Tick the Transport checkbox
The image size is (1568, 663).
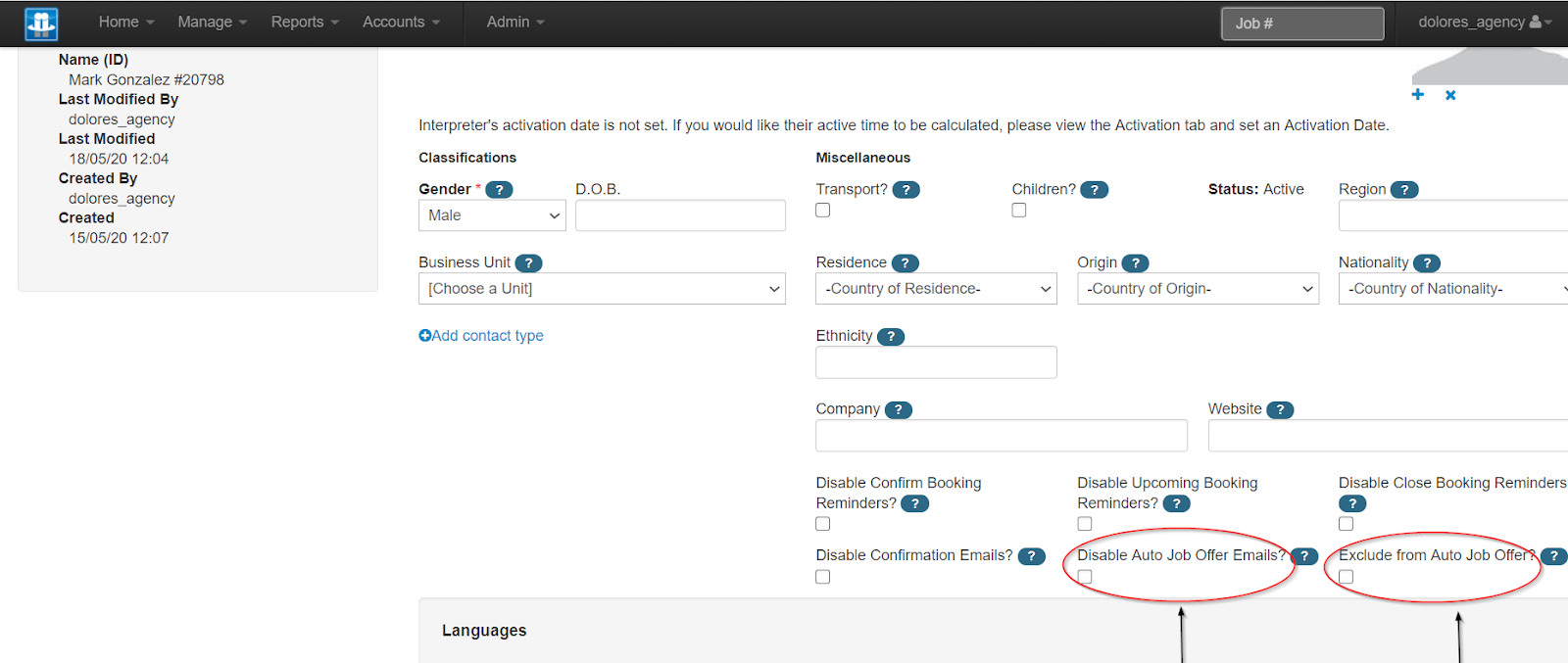point(823,211)
